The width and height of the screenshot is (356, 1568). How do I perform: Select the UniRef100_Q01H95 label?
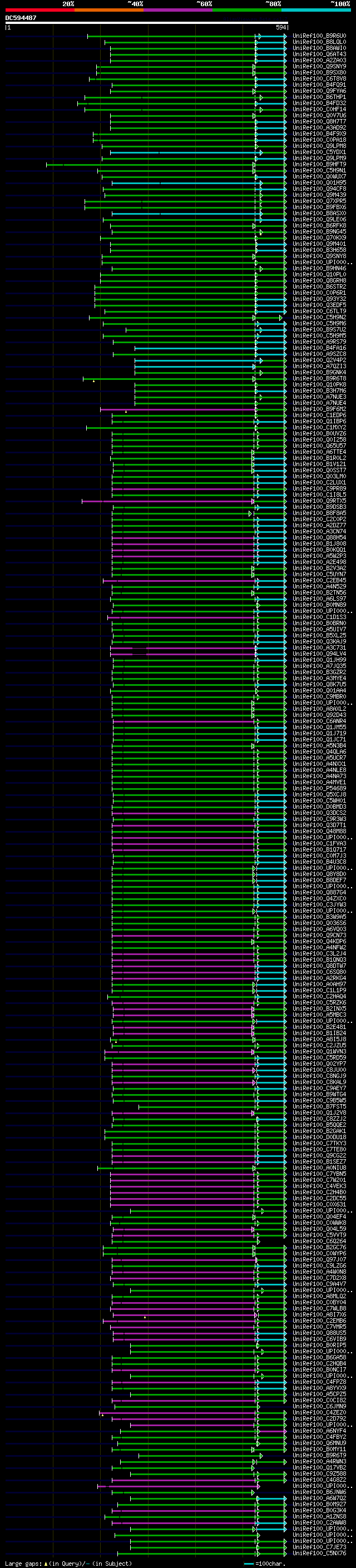(x=319, y=182)
